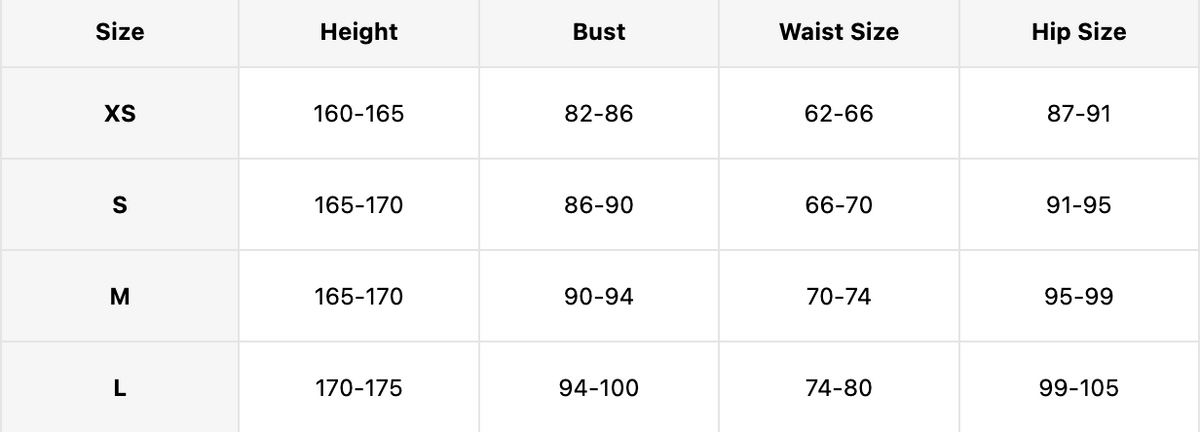The image size is (1200, 432).
Task: Click the XS waist cell 62-66
Action: [839, 113]
